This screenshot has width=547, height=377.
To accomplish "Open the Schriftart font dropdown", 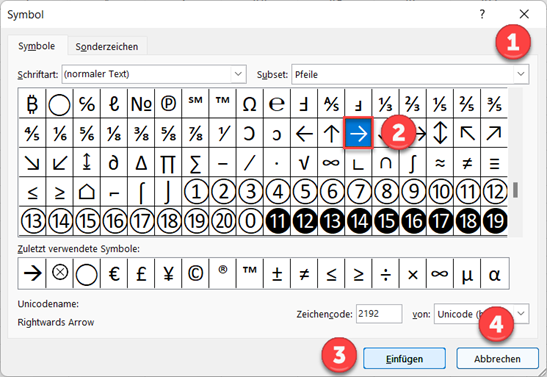I will [238, 74].
